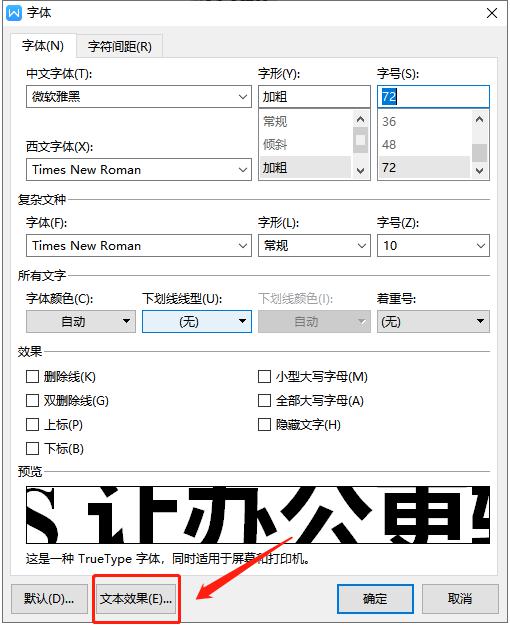Check the hidden text (隐藏文字) option
The image size is (510, 625).
(x=264, y=425)
